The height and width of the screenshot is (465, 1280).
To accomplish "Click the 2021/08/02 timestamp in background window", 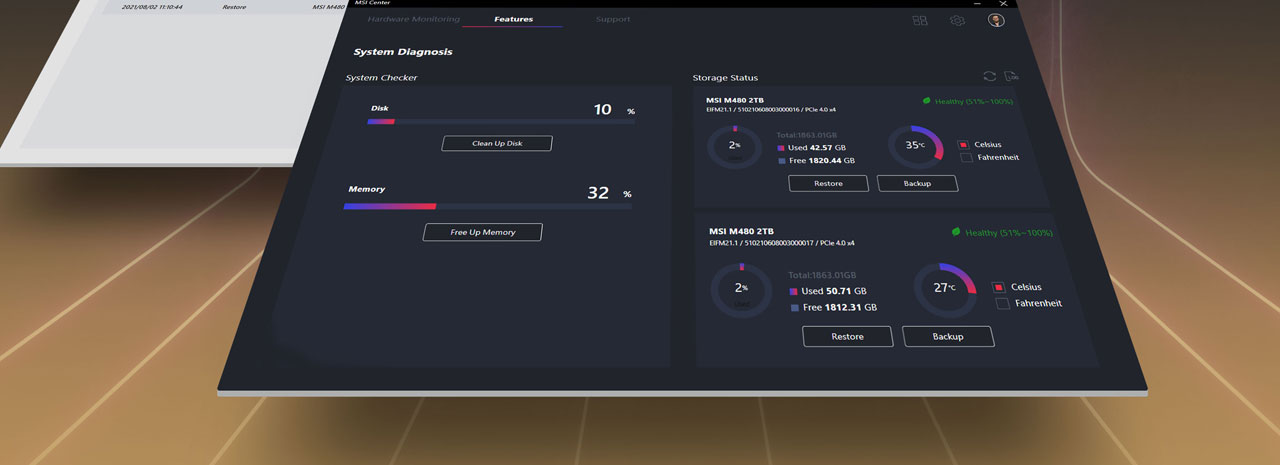I will click(x=152, y=7).
